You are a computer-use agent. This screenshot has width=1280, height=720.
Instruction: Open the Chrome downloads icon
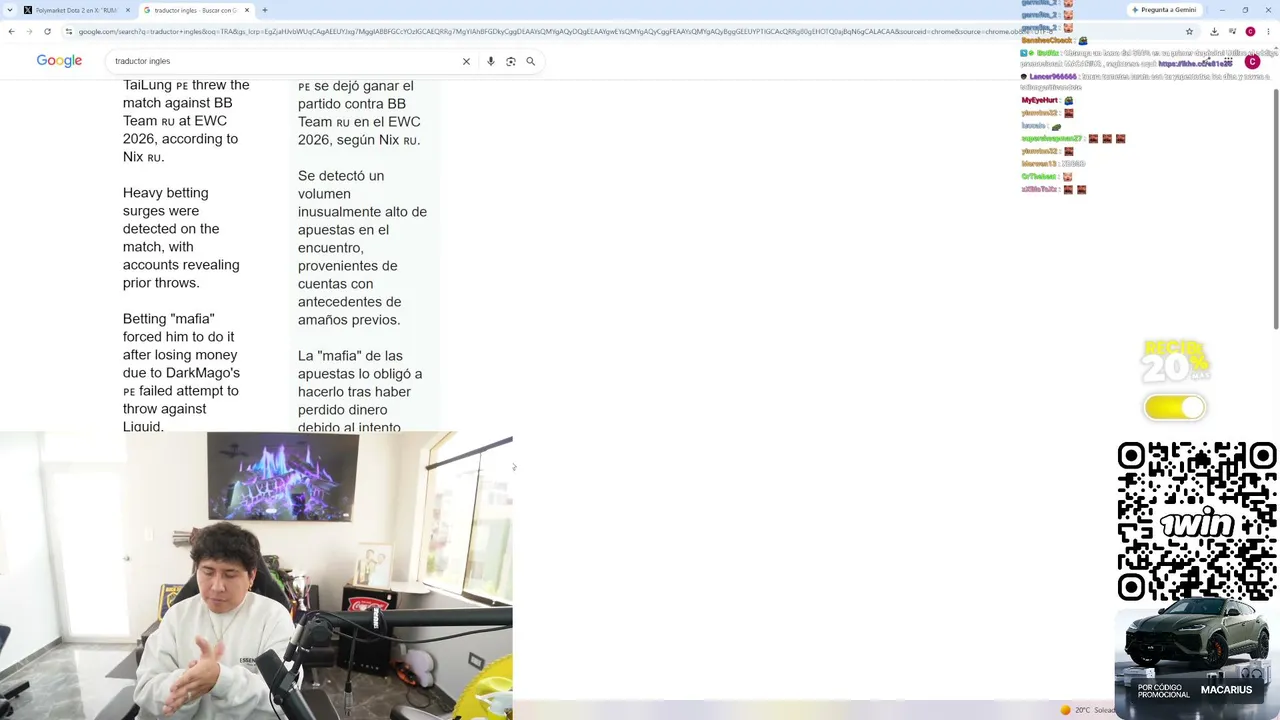(1214, 32)
